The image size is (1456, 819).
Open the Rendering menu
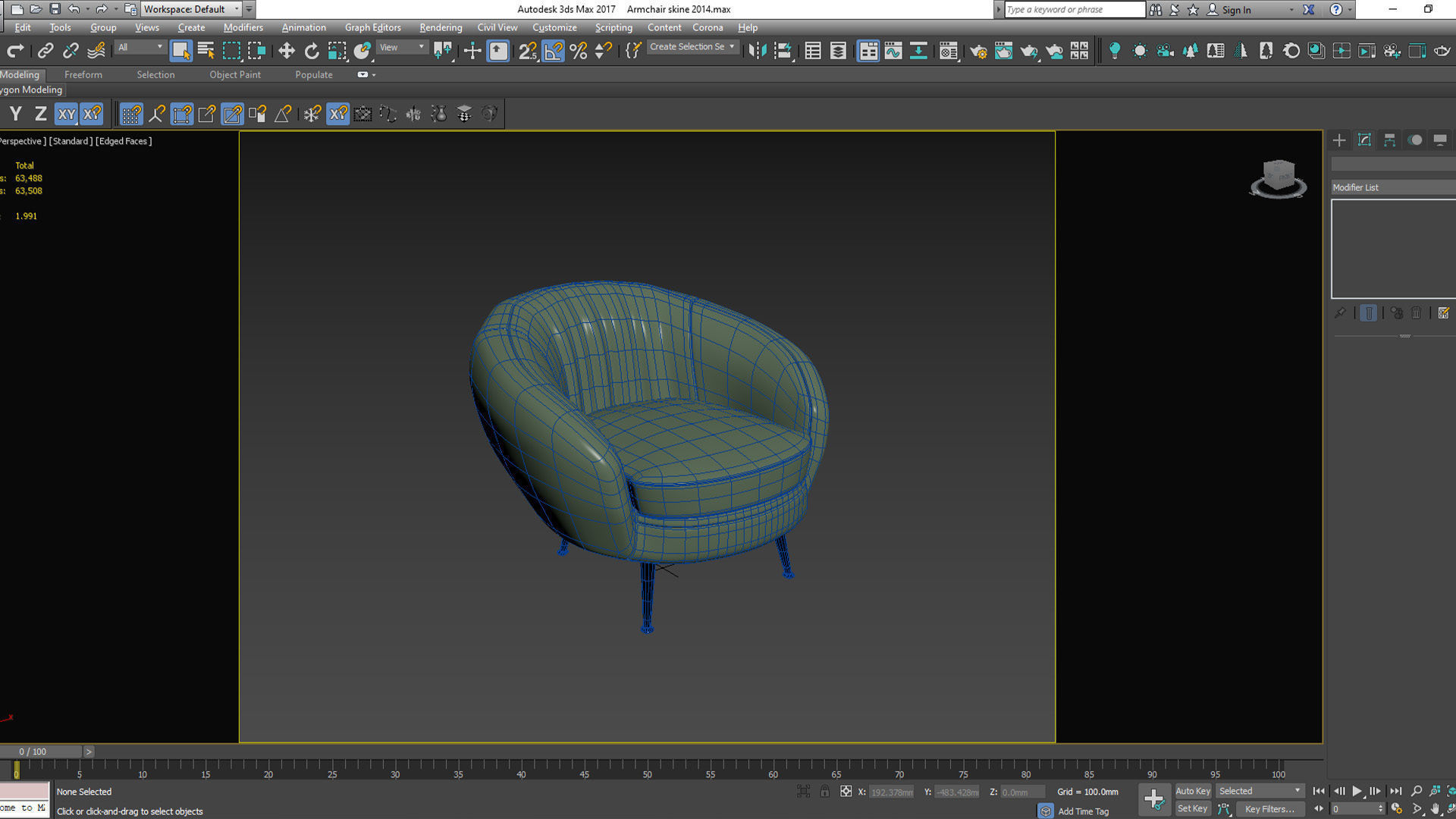pos(441,27)
